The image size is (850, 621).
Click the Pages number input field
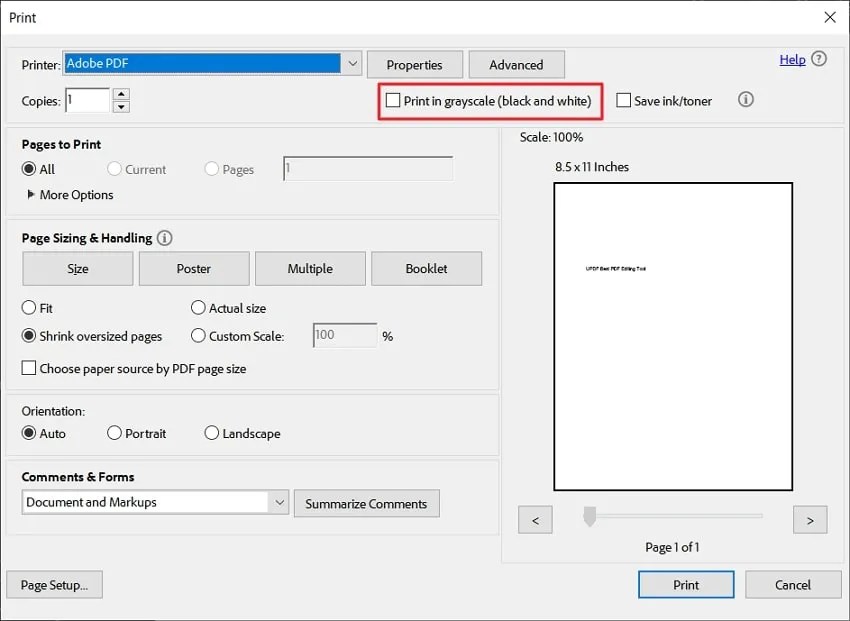[367, 169]
